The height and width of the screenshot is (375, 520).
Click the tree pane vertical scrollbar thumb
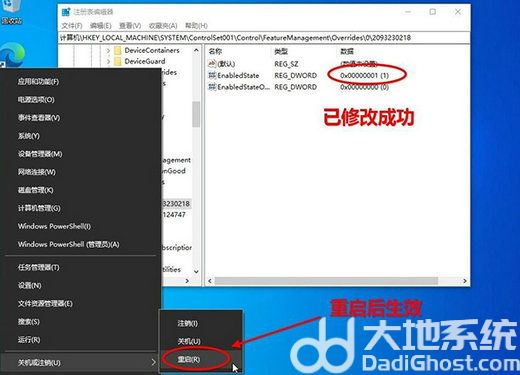[x=196, y=114]
